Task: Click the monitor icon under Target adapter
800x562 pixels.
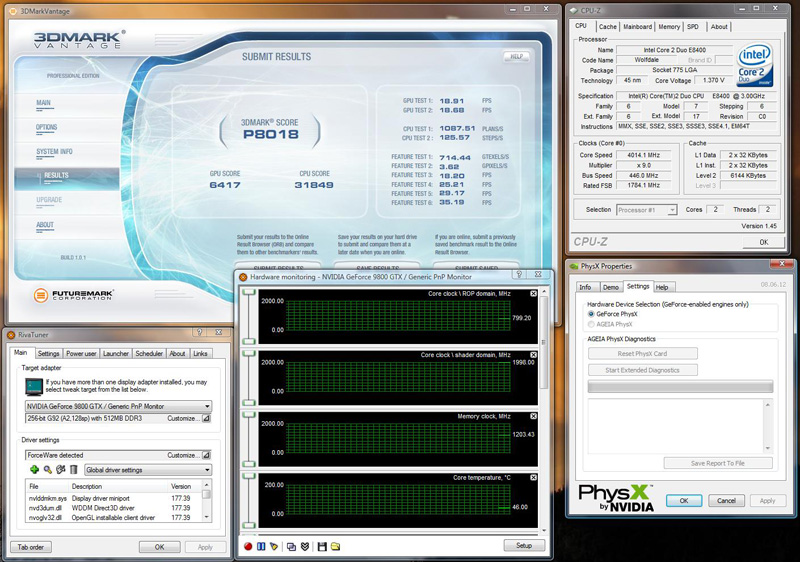Action: point(34,387)
